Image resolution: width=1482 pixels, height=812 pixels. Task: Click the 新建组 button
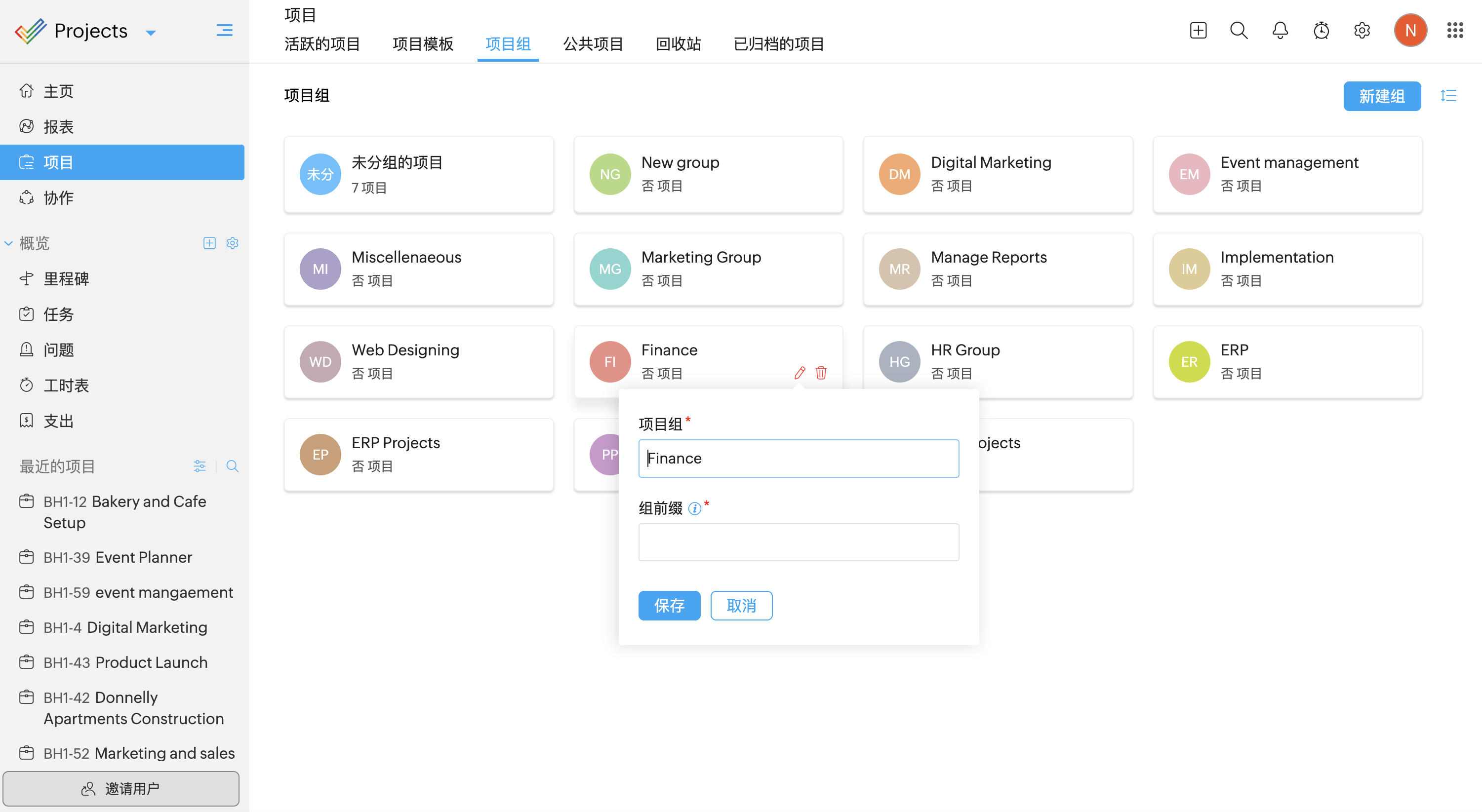point(1381,95)
